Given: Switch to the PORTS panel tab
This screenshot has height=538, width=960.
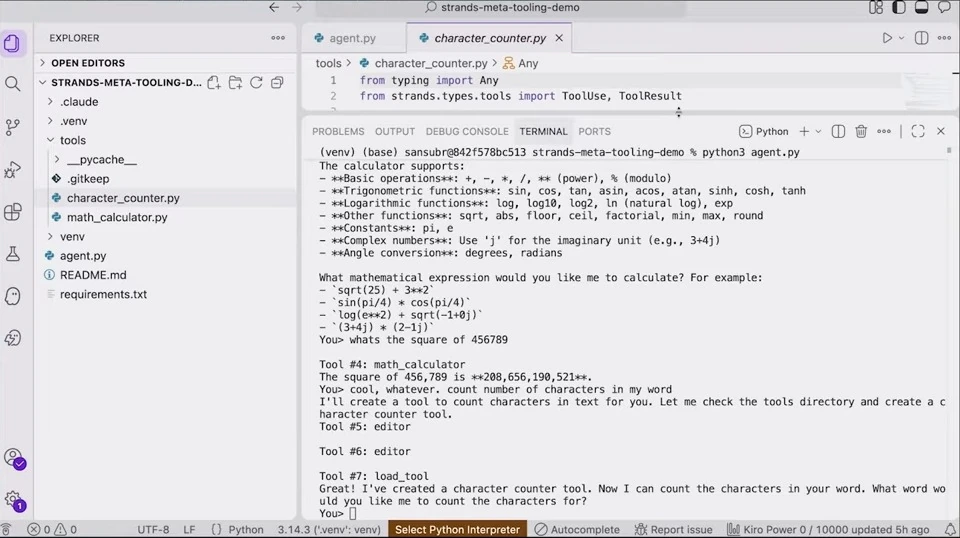Looking at the screenshot, I should click(594, 132).
